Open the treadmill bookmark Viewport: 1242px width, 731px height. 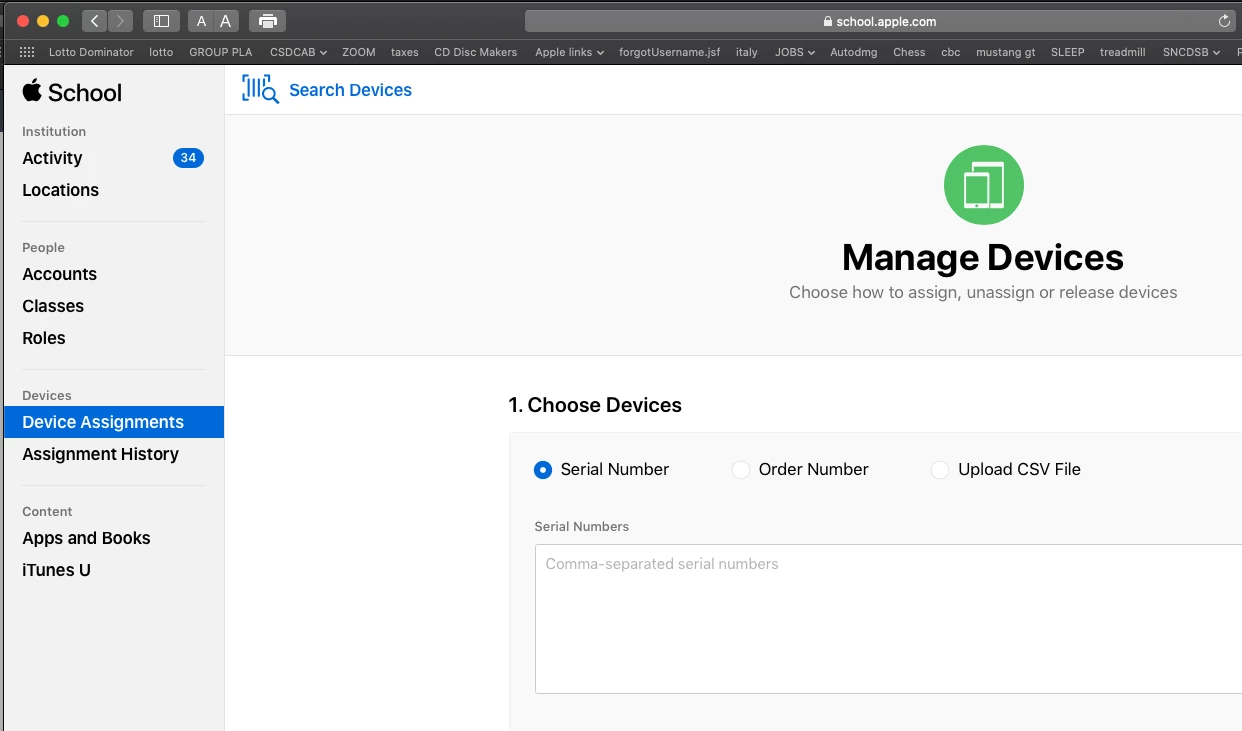[x=1123, y=52]
